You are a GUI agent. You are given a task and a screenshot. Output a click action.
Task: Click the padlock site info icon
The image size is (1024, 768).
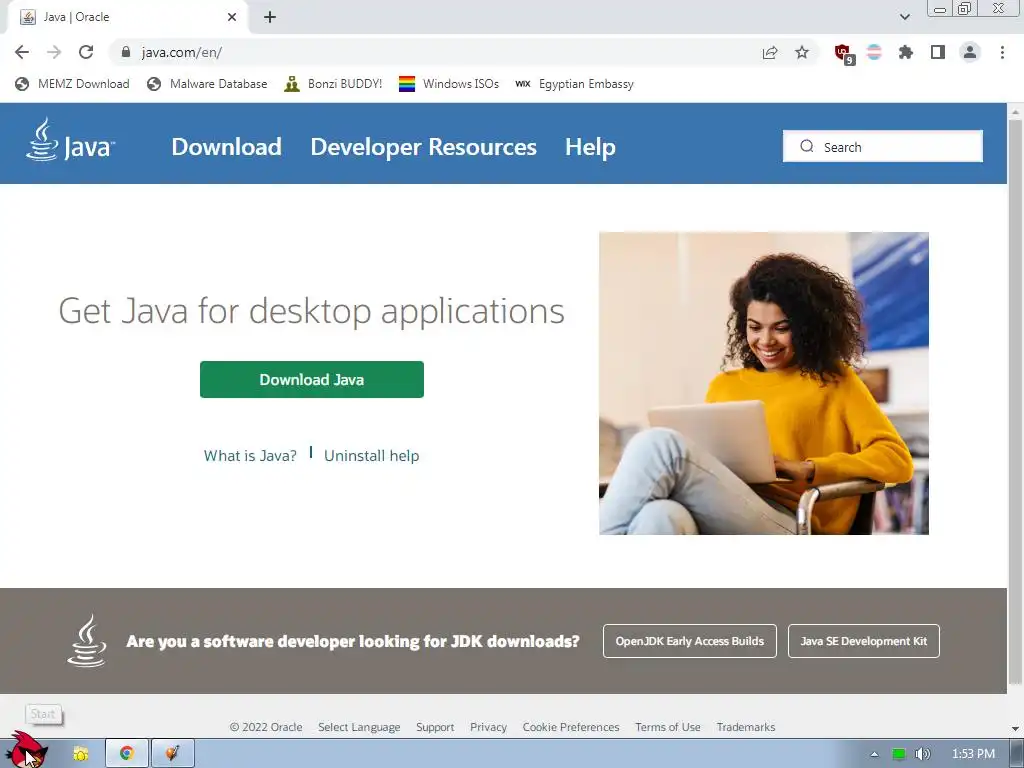click(x=126, y=52)
